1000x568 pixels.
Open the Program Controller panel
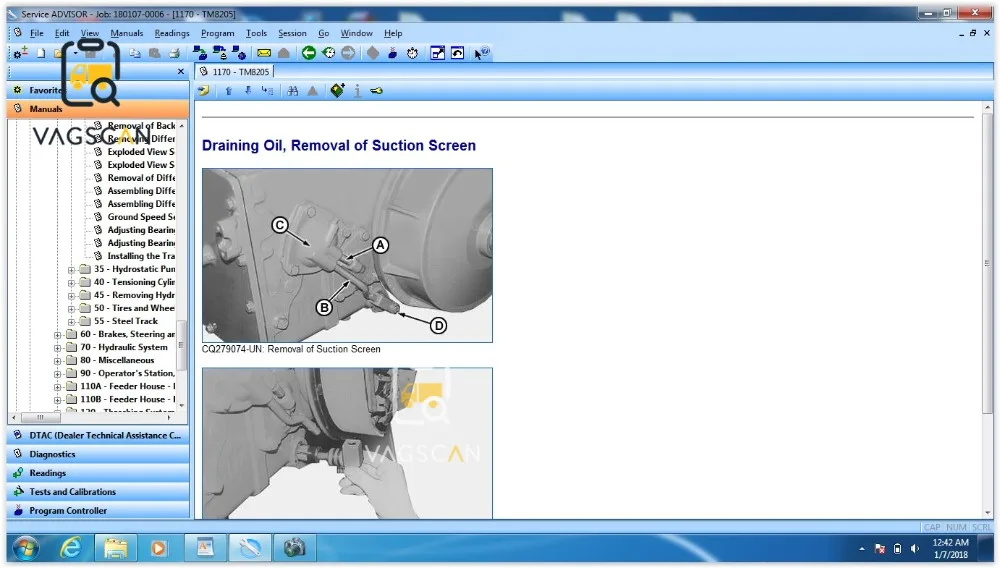[98, 511]
